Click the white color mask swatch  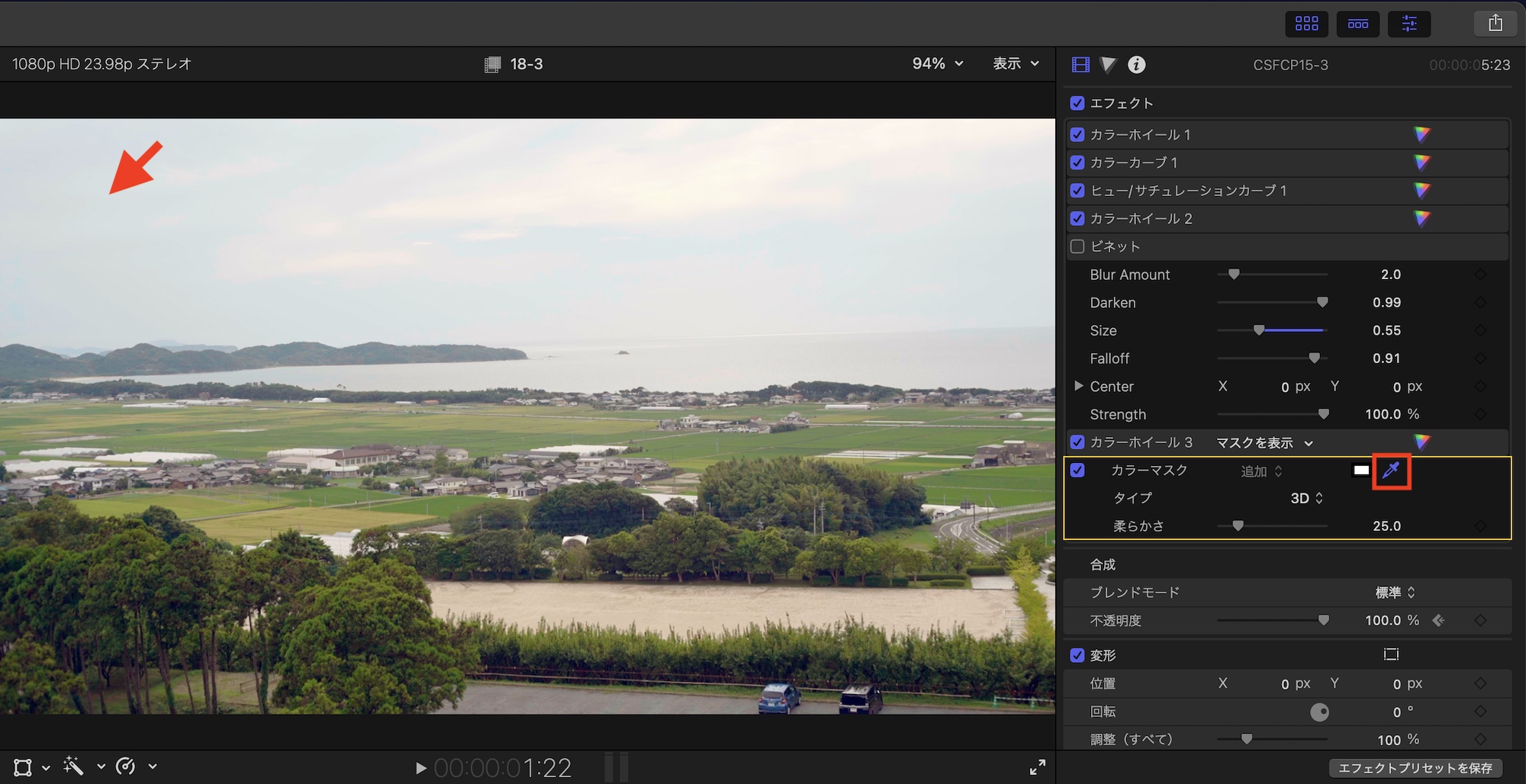tap(1361, 471)
